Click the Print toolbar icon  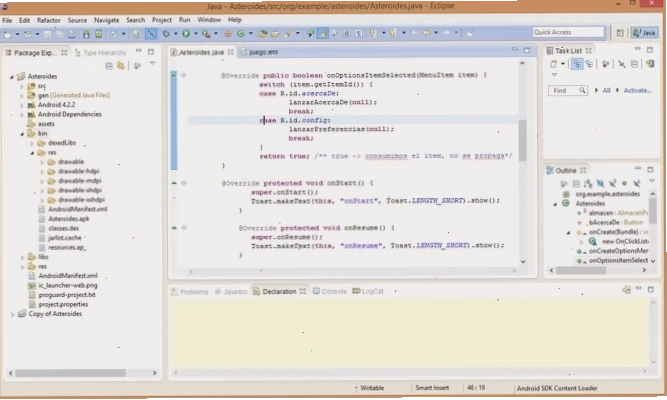pyautogui.click(x=71, y=34)
